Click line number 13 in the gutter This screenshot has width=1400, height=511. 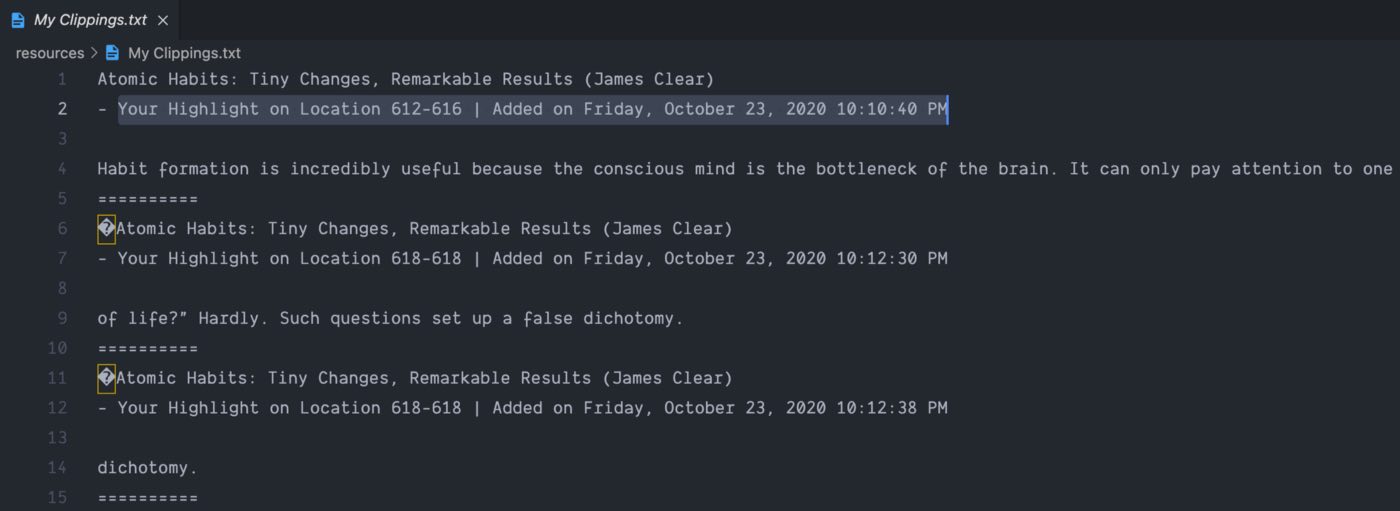click(x=58, y=438)
